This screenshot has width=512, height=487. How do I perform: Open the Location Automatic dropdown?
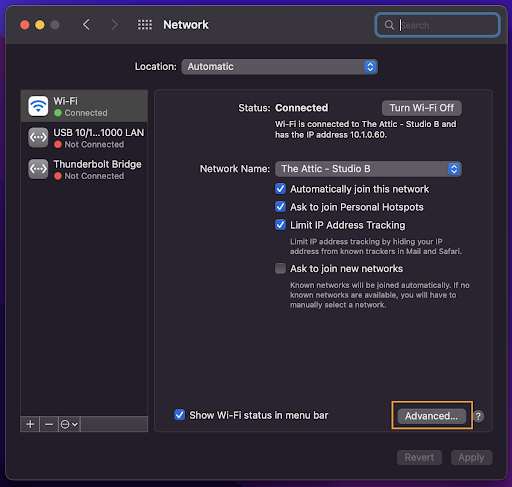pyautogui.click(x=279, y=67)
